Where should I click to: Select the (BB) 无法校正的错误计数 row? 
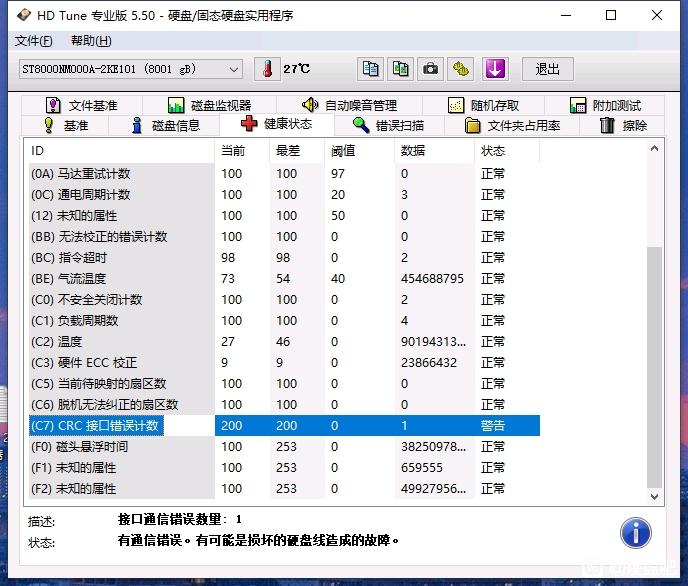[284, 237]
